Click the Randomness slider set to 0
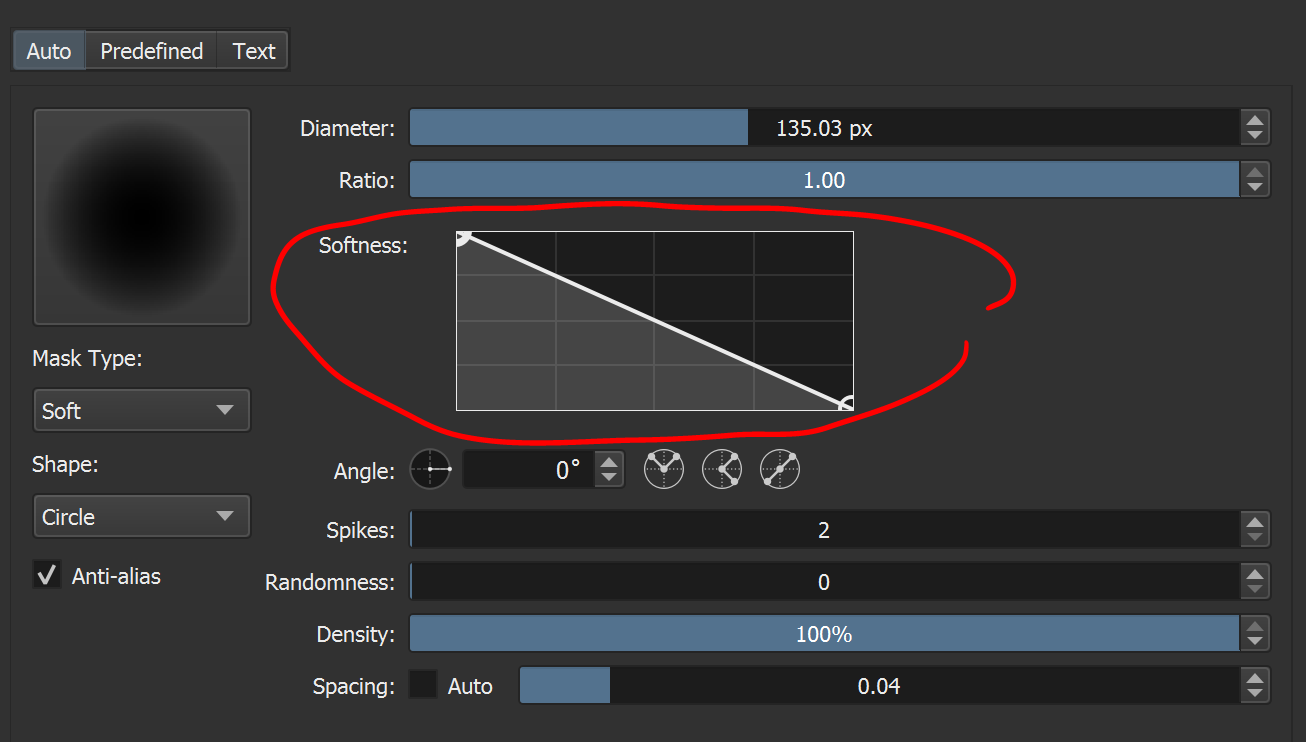 coord(825,582)
